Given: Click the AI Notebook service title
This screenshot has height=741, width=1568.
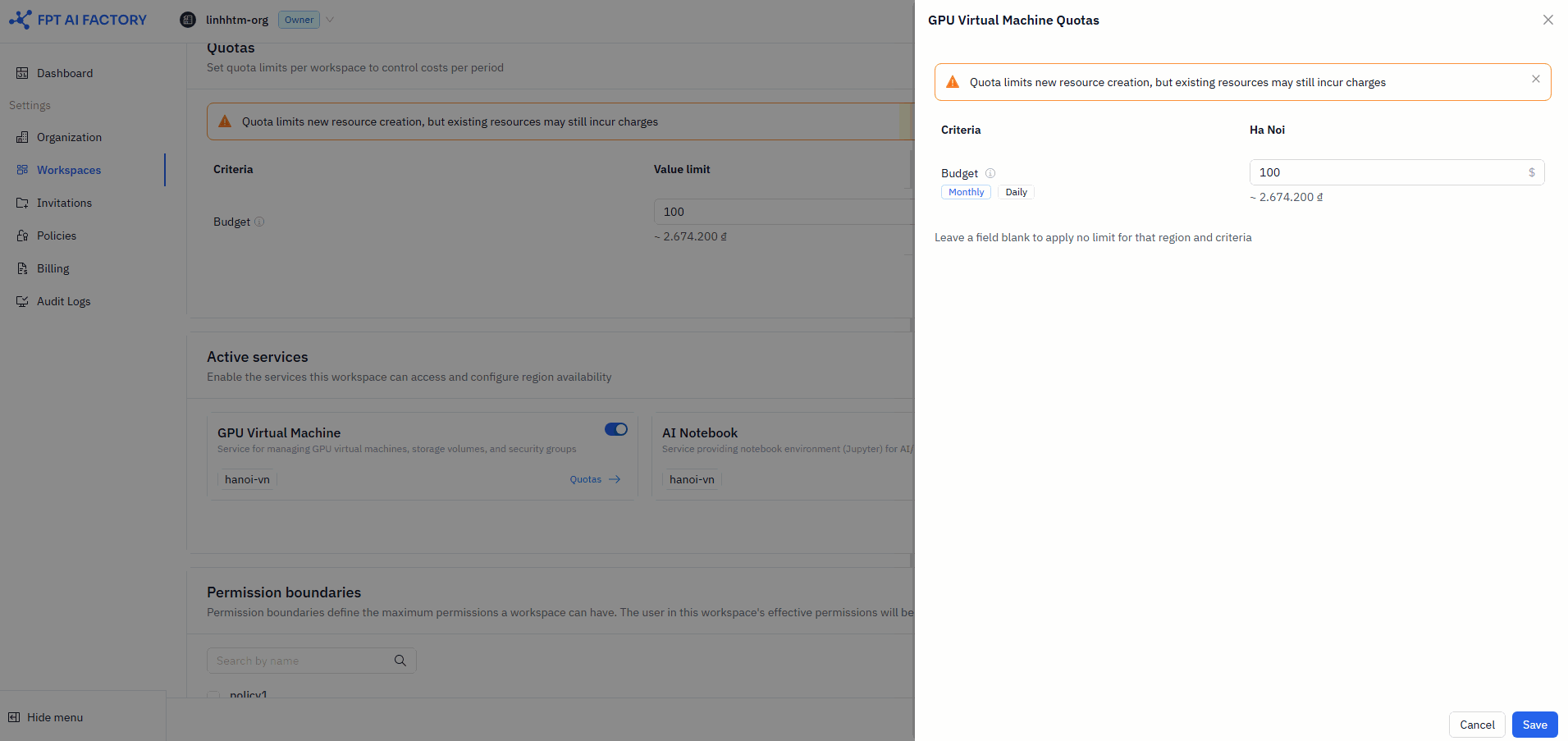Looking at the screenshot, I should coord(700,432).
